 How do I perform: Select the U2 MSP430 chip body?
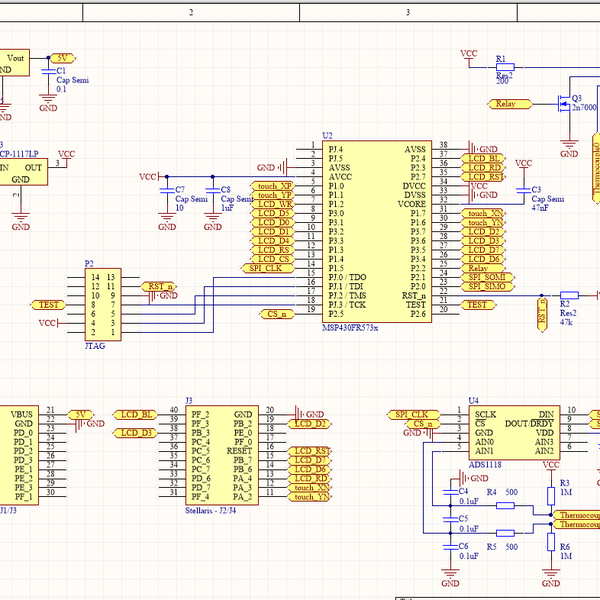pyautogui.click(x=377, y=232)
